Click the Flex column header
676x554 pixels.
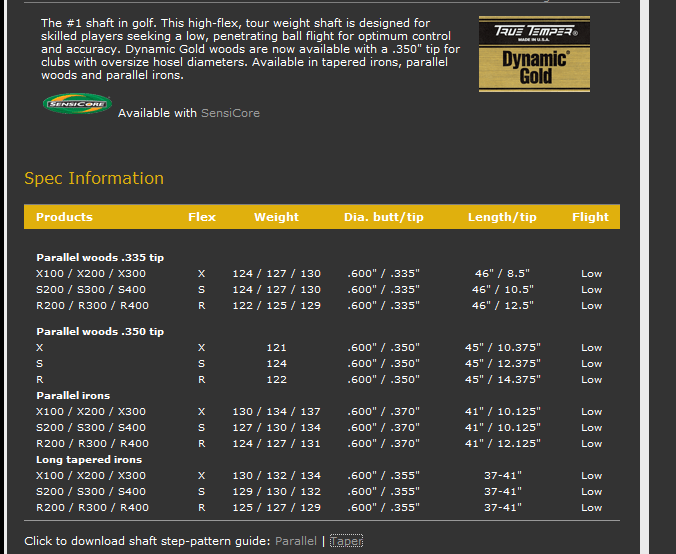[x=202, y=217]
